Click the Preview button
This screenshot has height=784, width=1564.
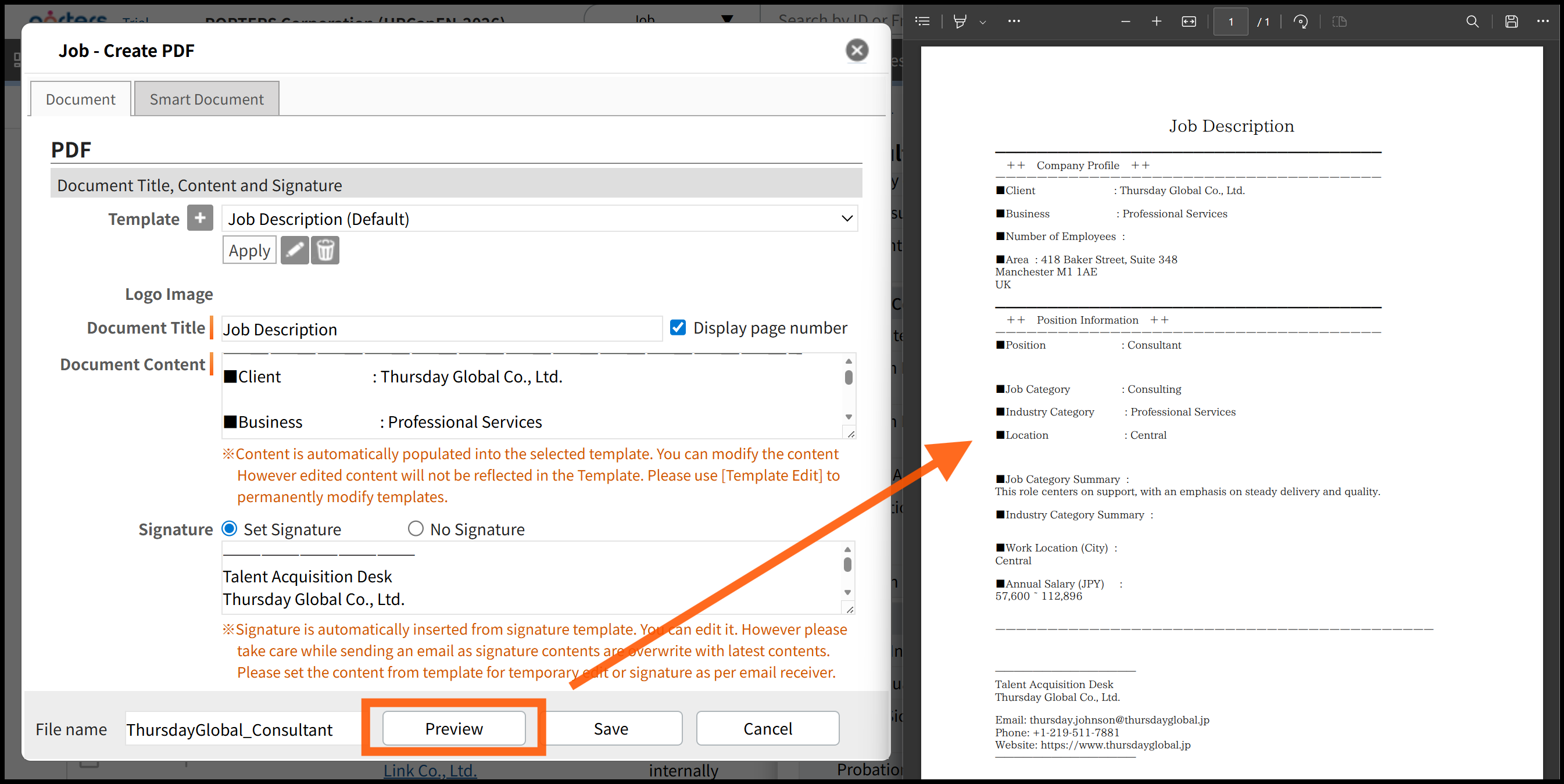[453, 728]
